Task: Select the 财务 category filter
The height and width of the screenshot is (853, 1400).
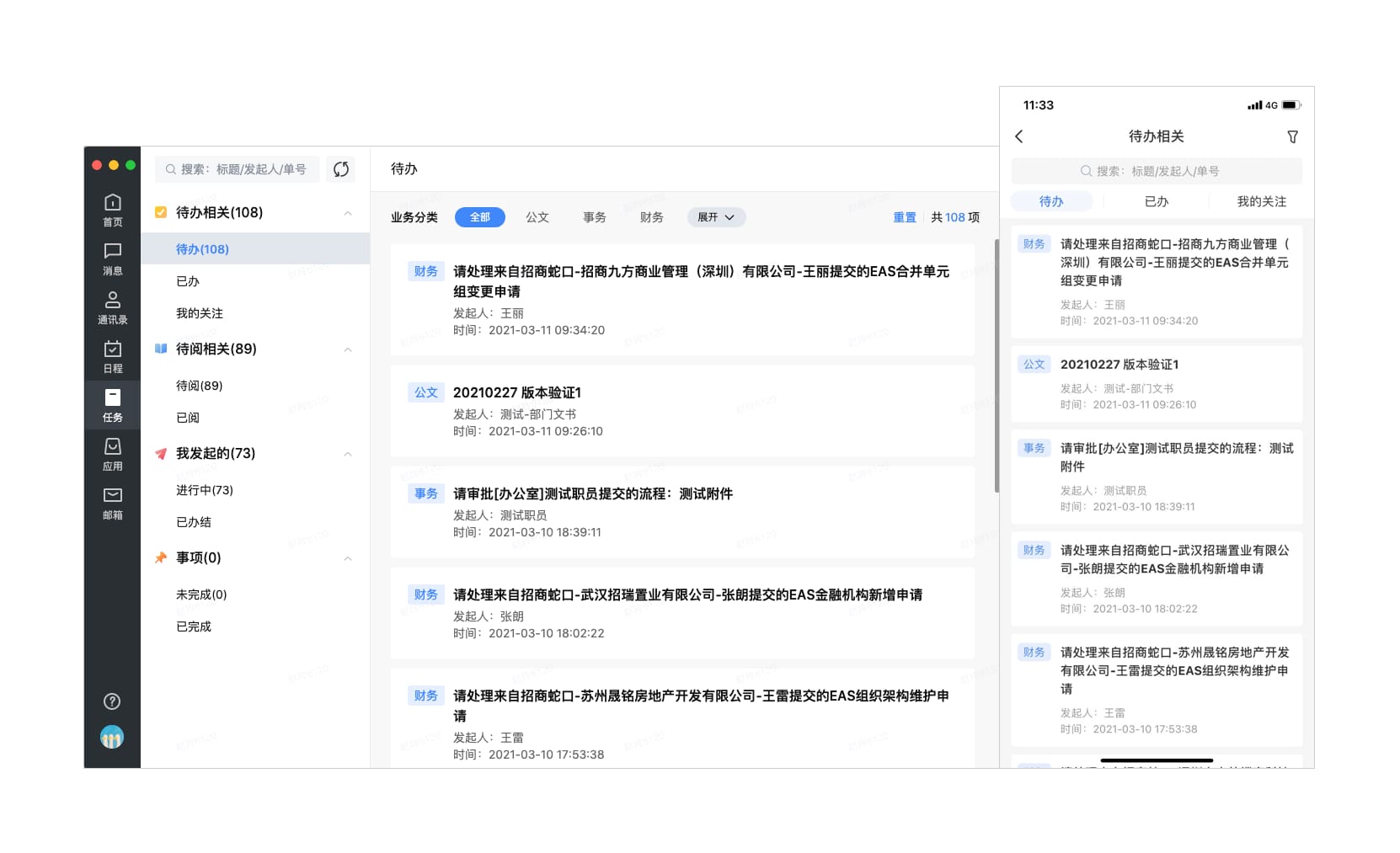Action: [650, 217]
